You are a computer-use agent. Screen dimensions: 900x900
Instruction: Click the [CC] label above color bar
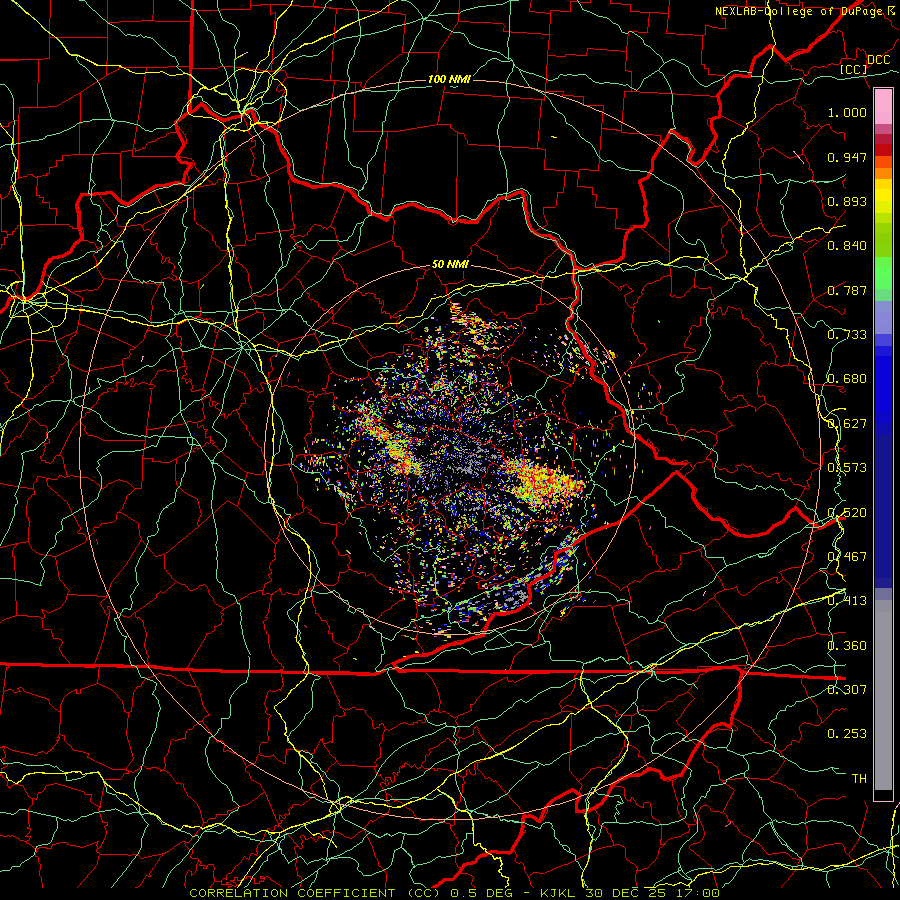tap(853, 69)
